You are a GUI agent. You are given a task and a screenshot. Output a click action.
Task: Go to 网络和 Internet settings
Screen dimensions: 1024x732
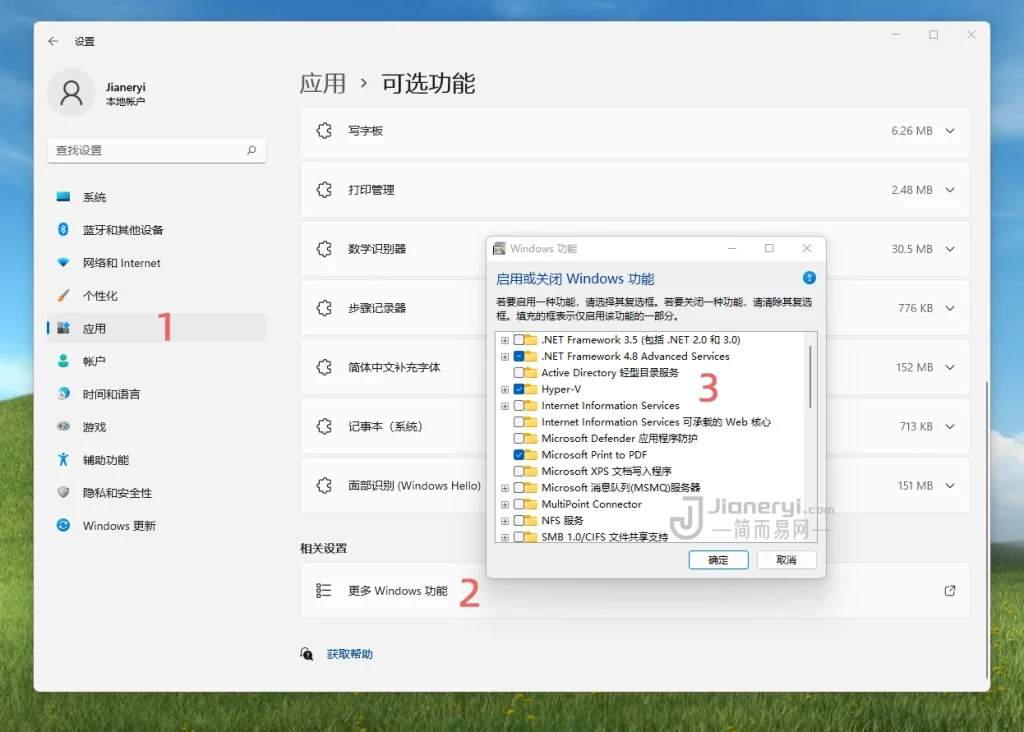pyautogui.click(x=157, y=263)
